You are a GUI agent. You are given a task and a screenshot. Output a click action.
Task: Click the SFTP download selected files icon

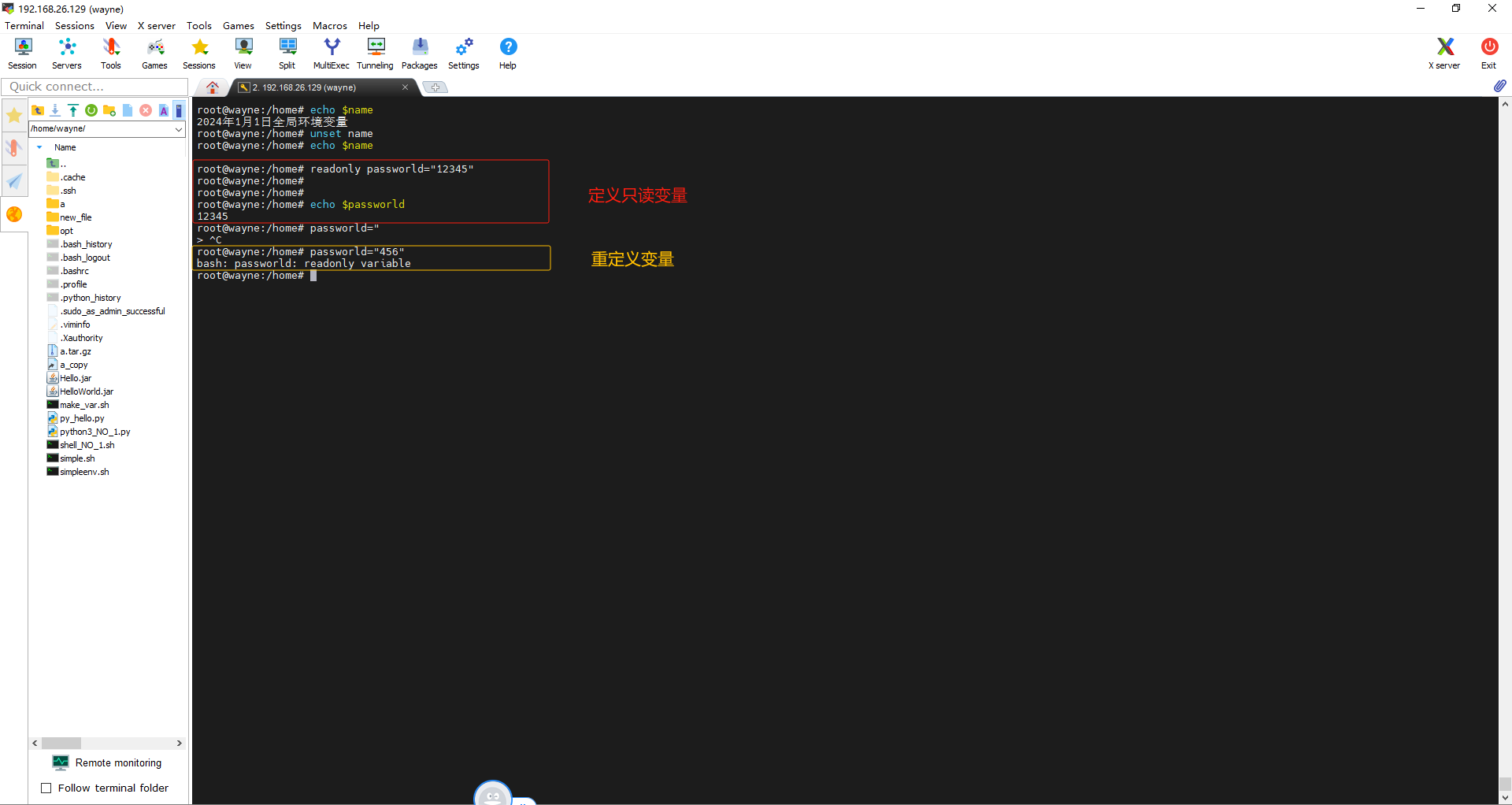click(55, 110)
